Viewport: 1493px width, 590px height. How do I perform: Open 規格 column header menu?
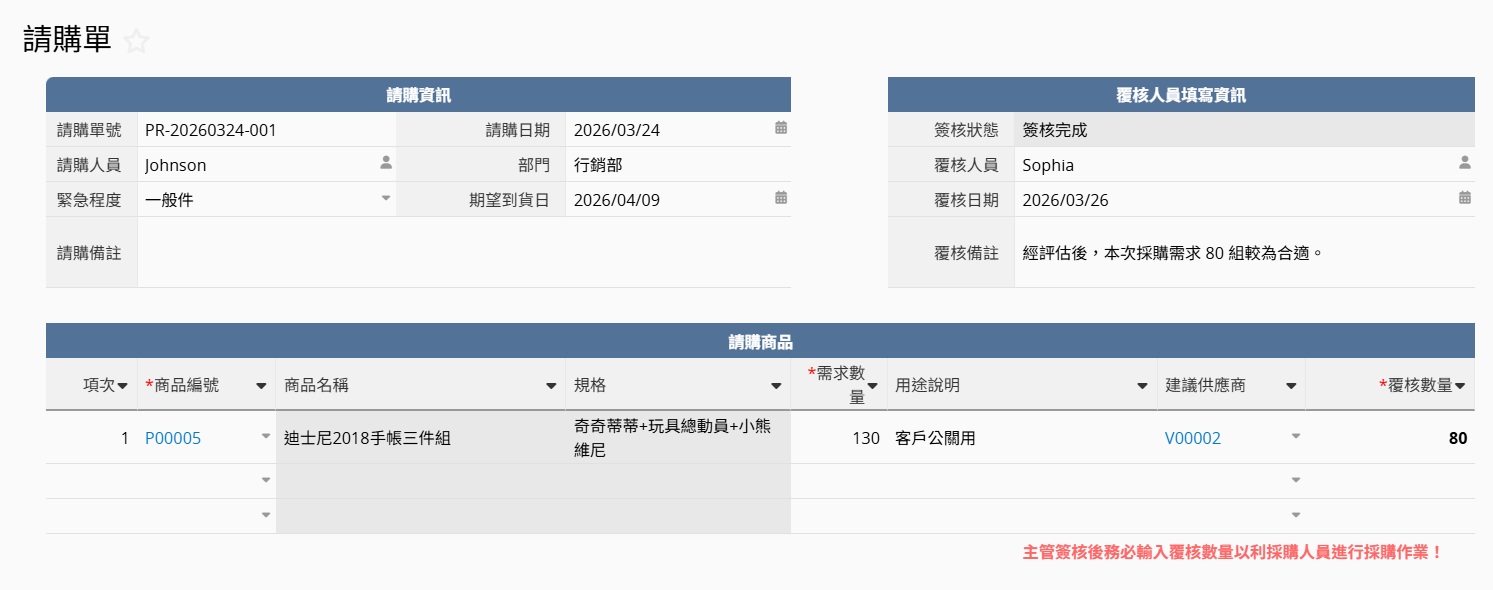tap(776, 386)
